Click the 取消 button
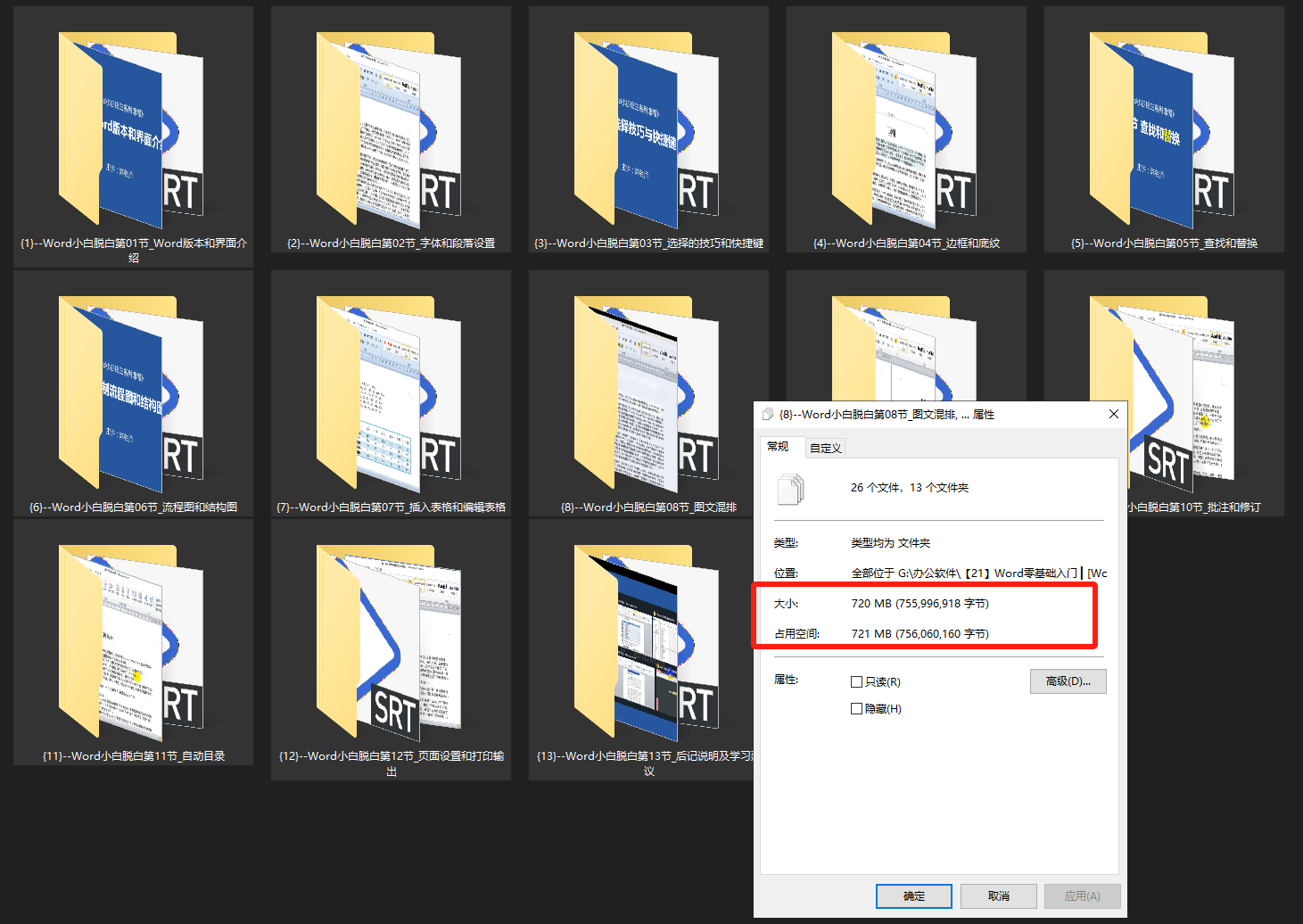1303x924 pixels. (999, 895)
